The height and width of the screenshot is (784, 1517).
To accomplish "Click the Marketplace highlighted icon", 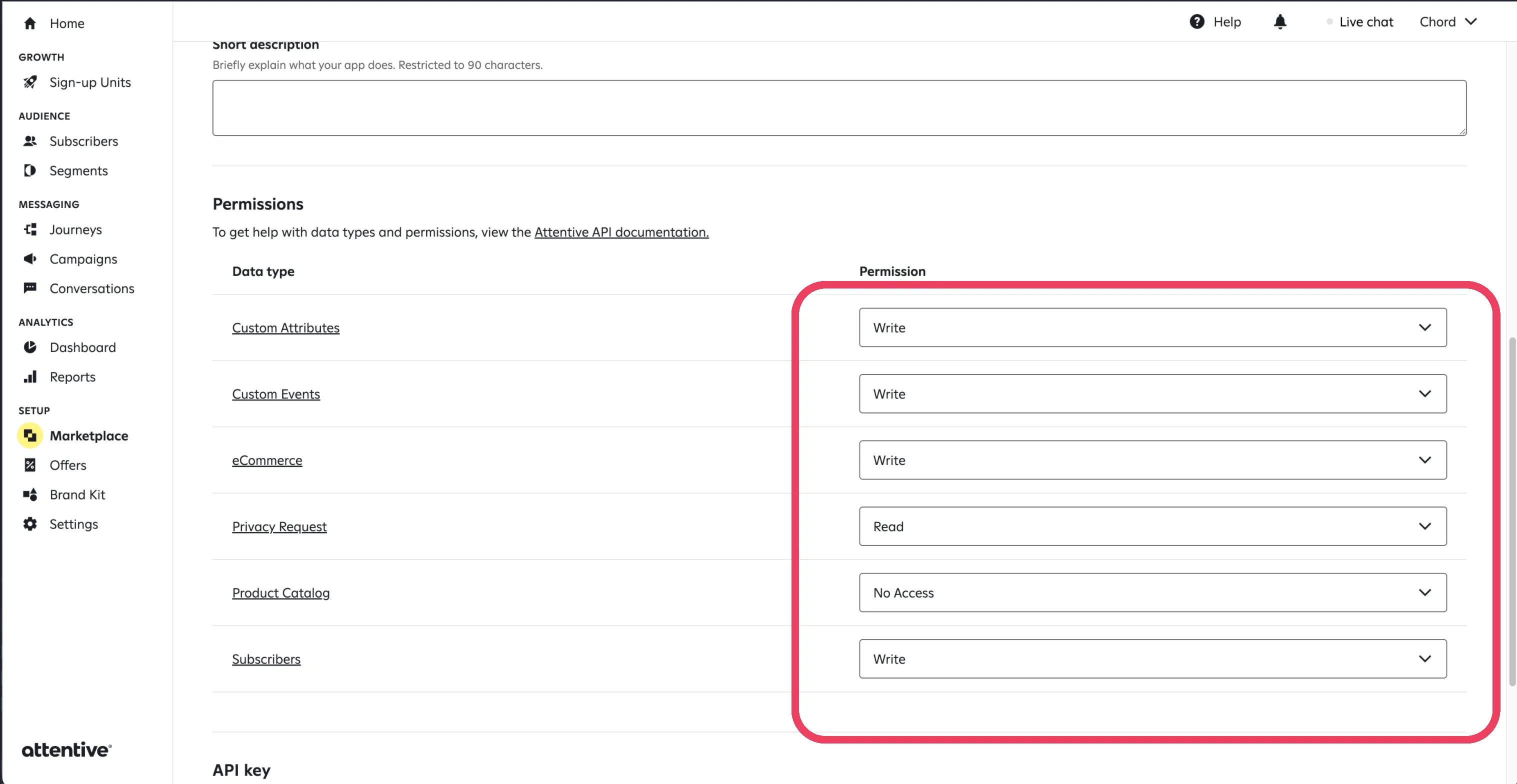I will point(30,436).
